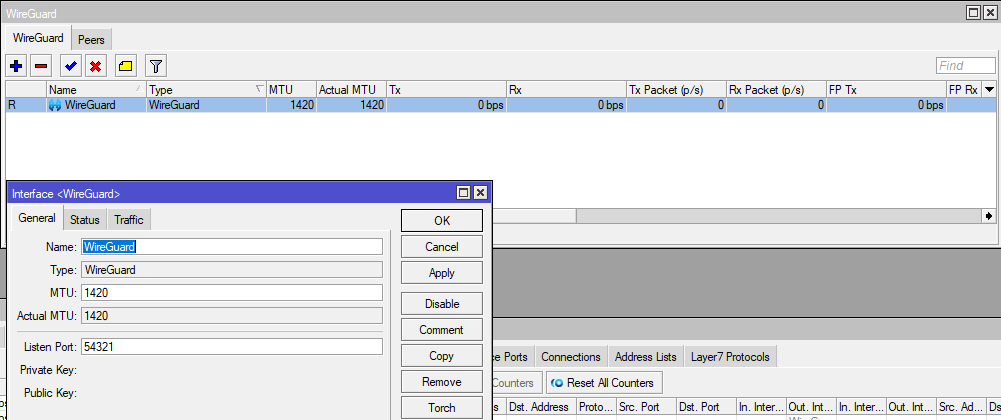Click the Rx Packet (p/s) column header

click(x=776, y=90)
